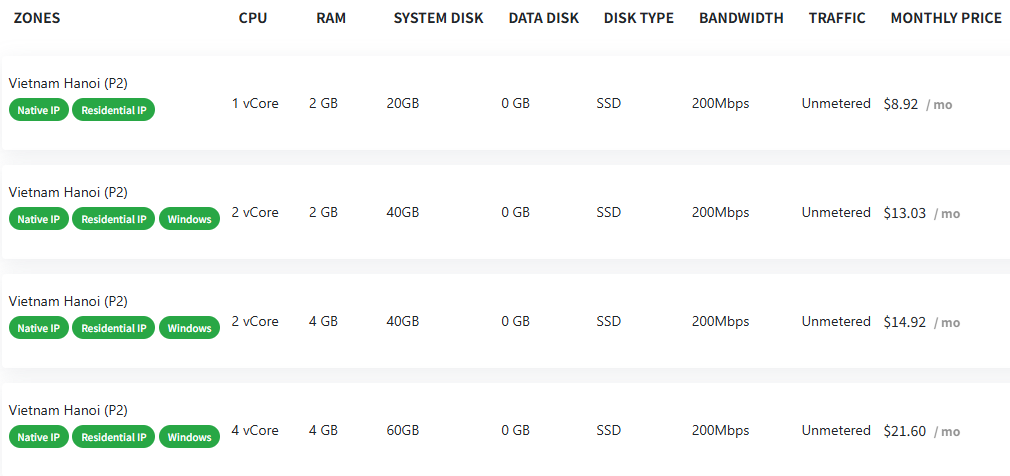Click the BANDWIDTH column header
The width and height of the screenshot is (1010, 476).
(x=742, y=18)
